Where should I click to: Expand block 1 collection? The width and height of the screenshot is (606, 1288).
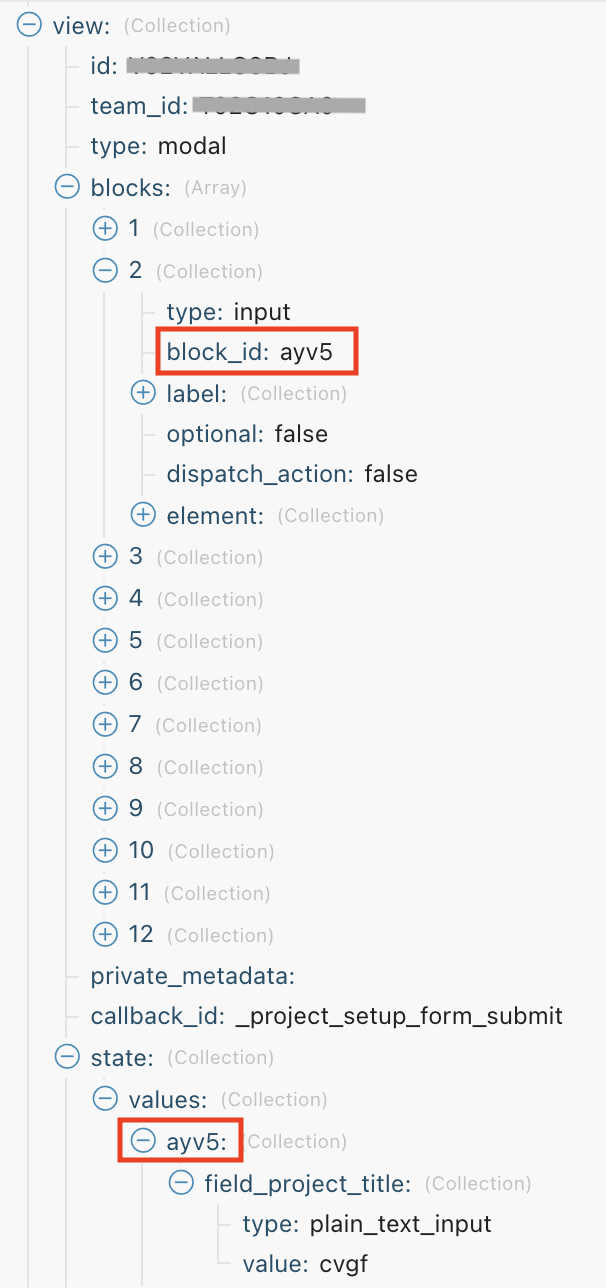coord(105,229)
